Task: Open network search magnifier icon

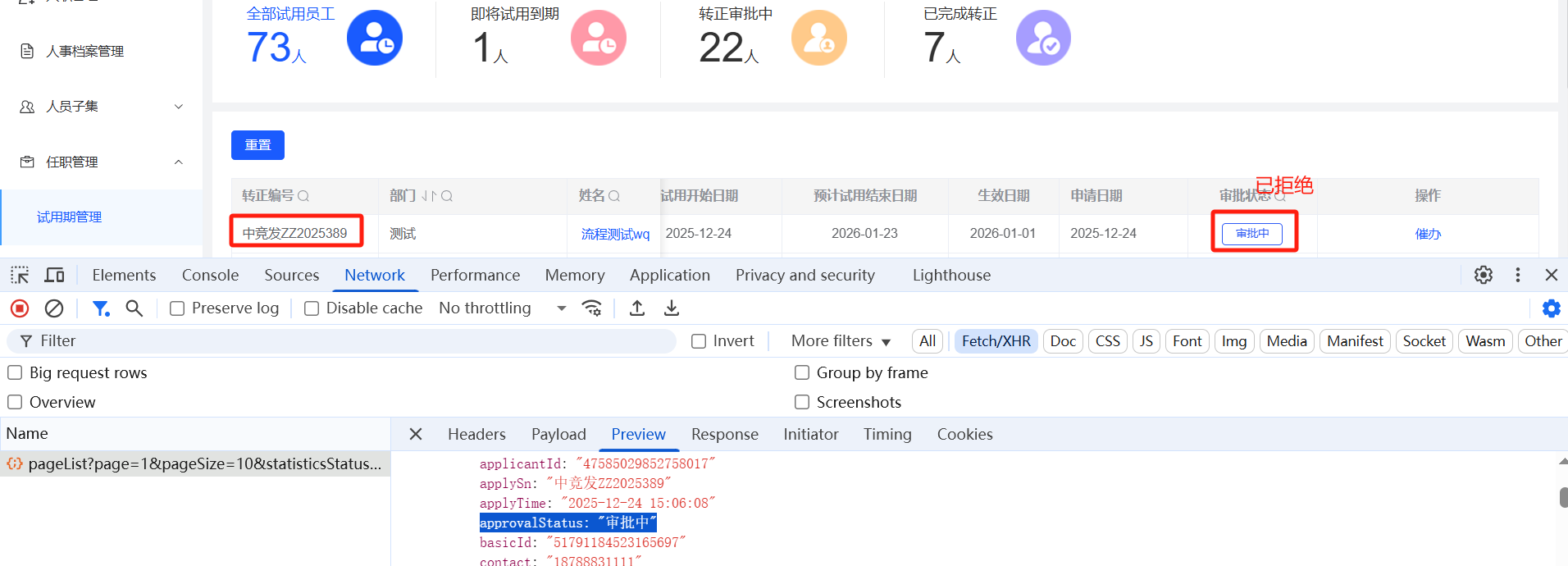Action: tap(134, 308)
